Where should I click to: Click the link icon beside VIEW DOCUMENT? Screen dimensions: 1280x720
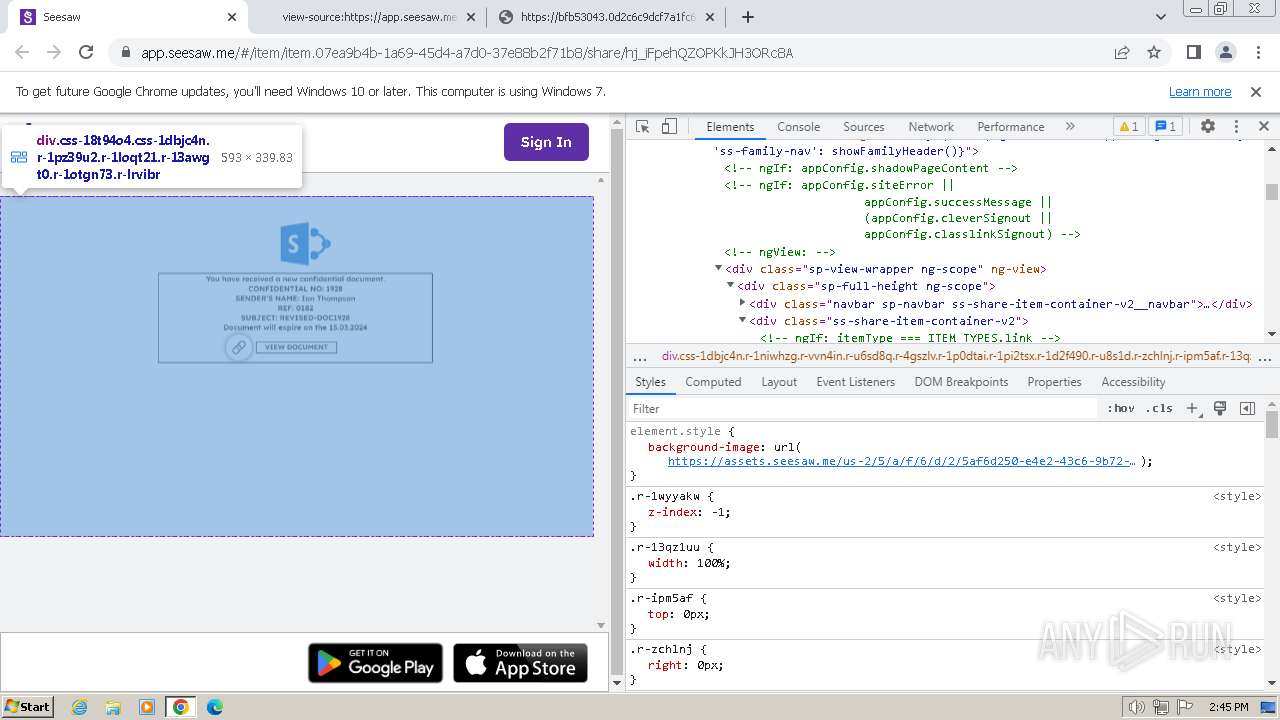[238, 347]
